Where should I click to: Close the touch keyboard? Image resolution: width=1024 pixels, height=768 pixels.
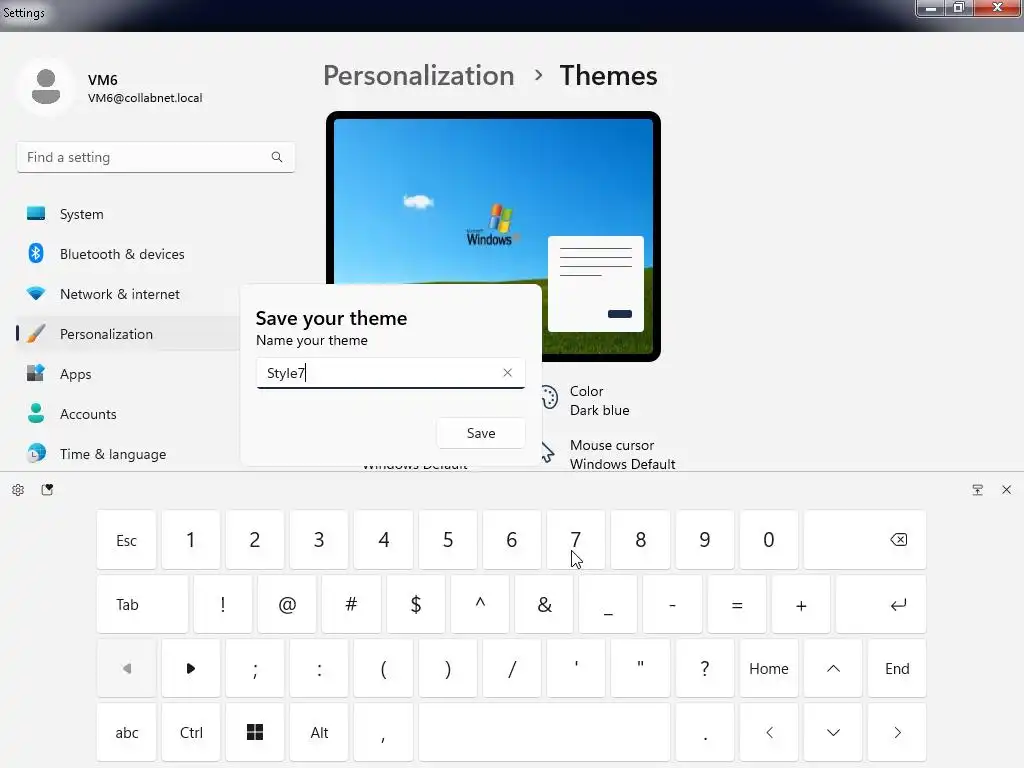(1006, 490)
